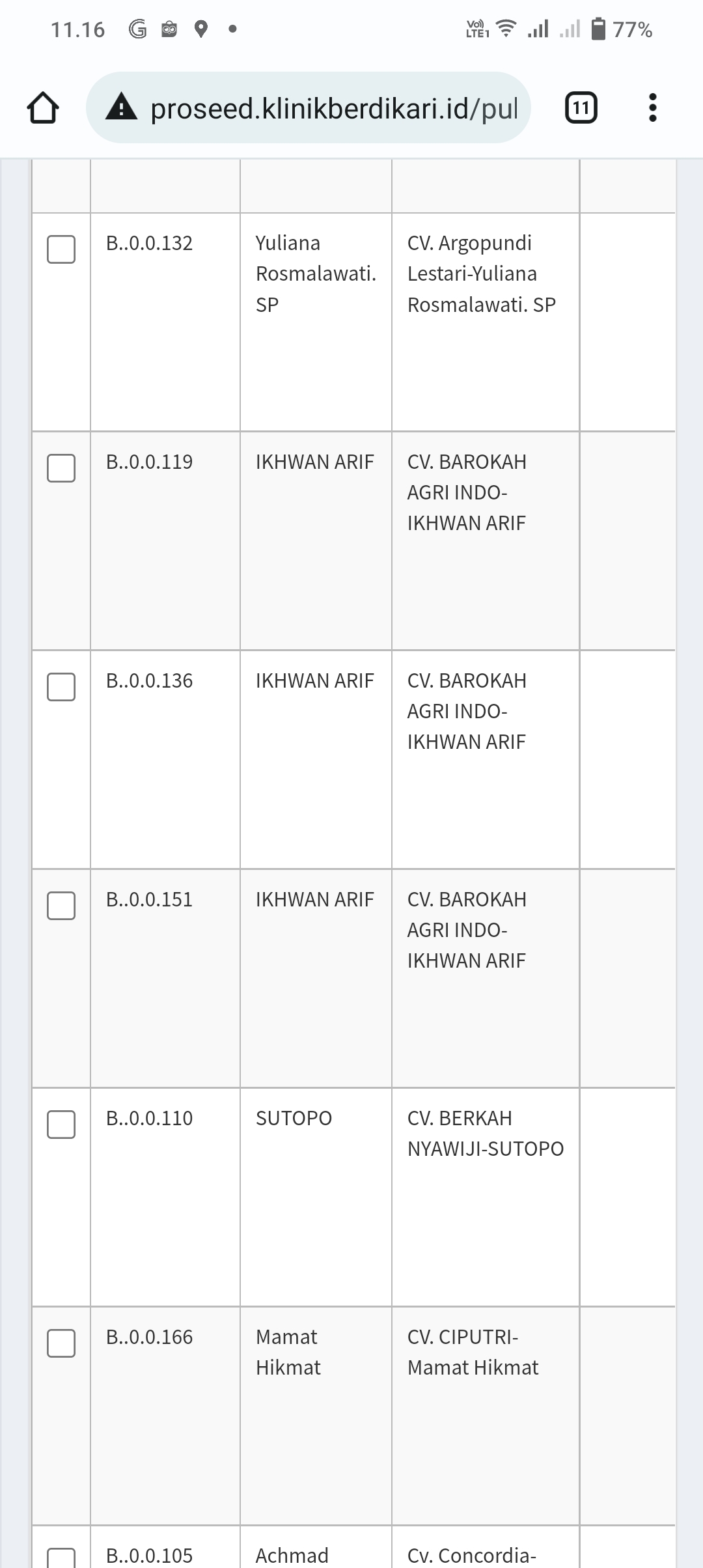Tap the CV. Argopundi Lestari company cell
The height and width of the screenshot is (1568, 703).
click(481, 273)
